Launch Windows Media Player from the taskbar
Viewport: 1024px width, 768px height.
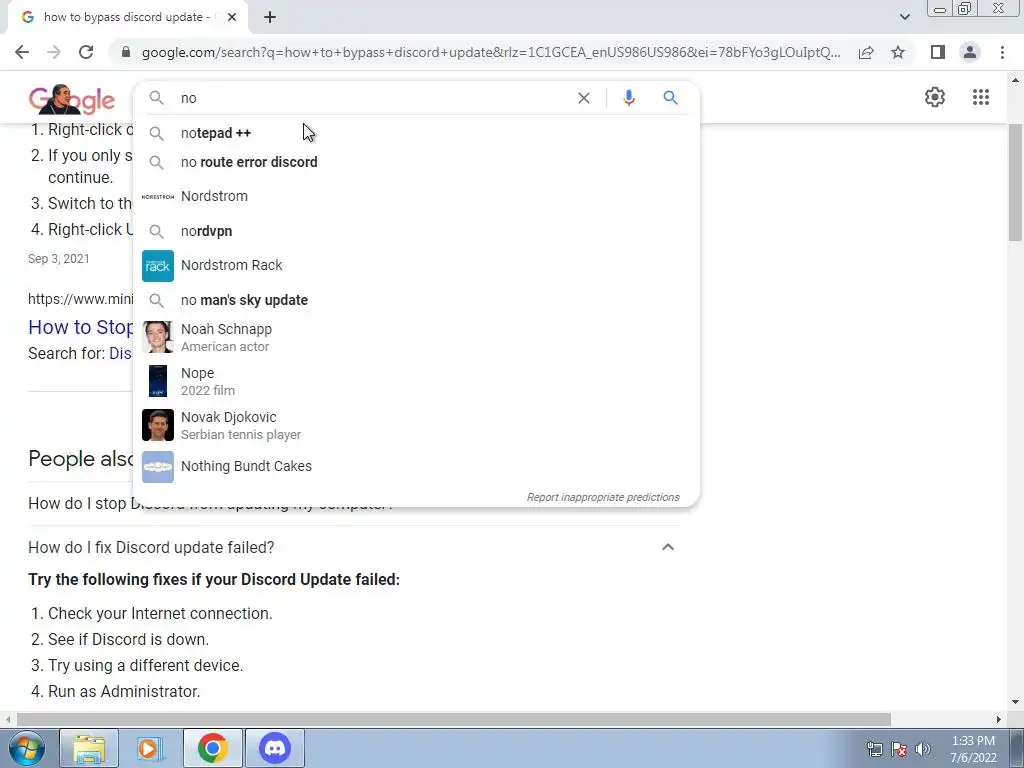[150, 748]
